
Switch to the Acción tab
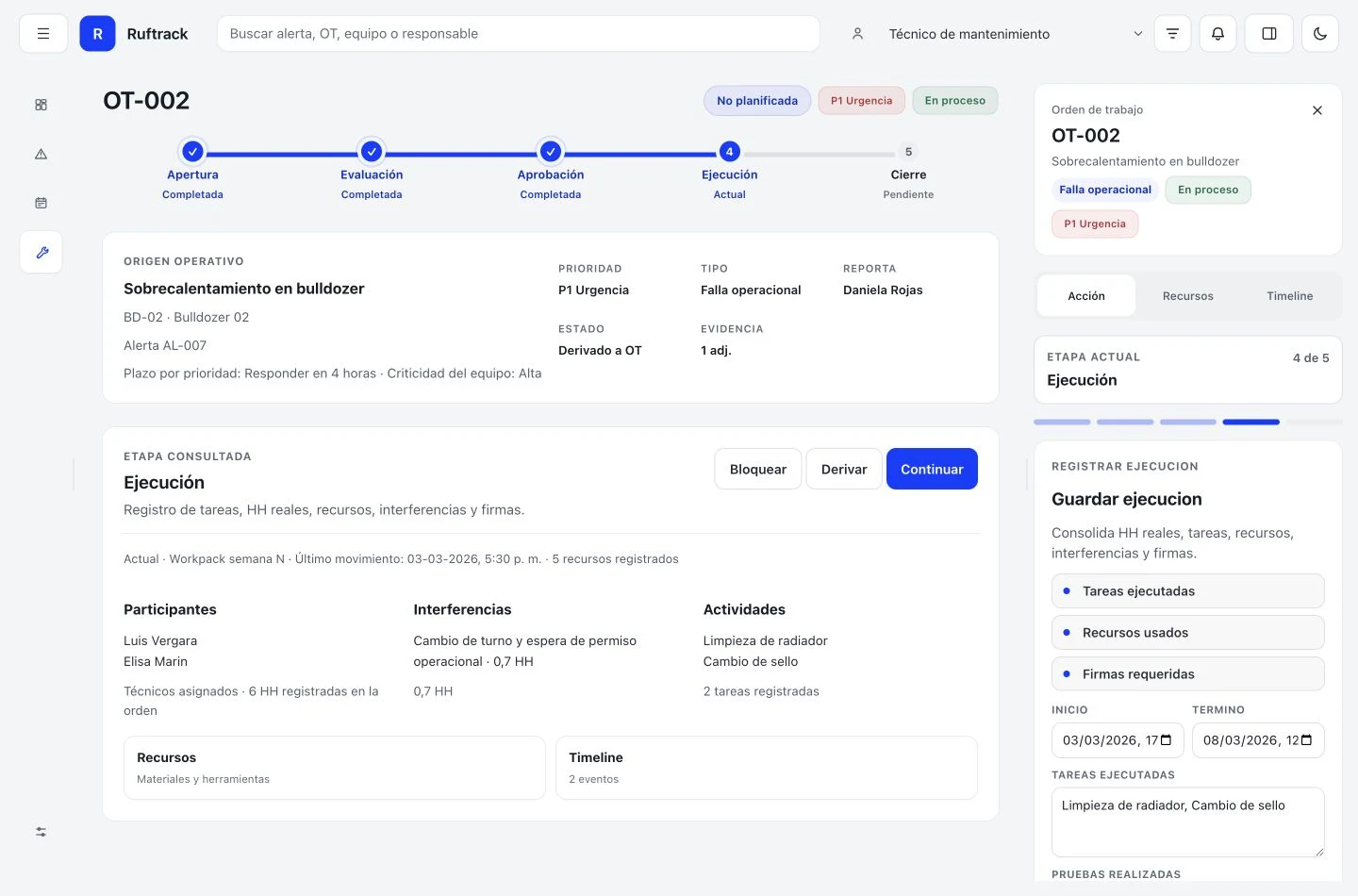click(1086, 296)
